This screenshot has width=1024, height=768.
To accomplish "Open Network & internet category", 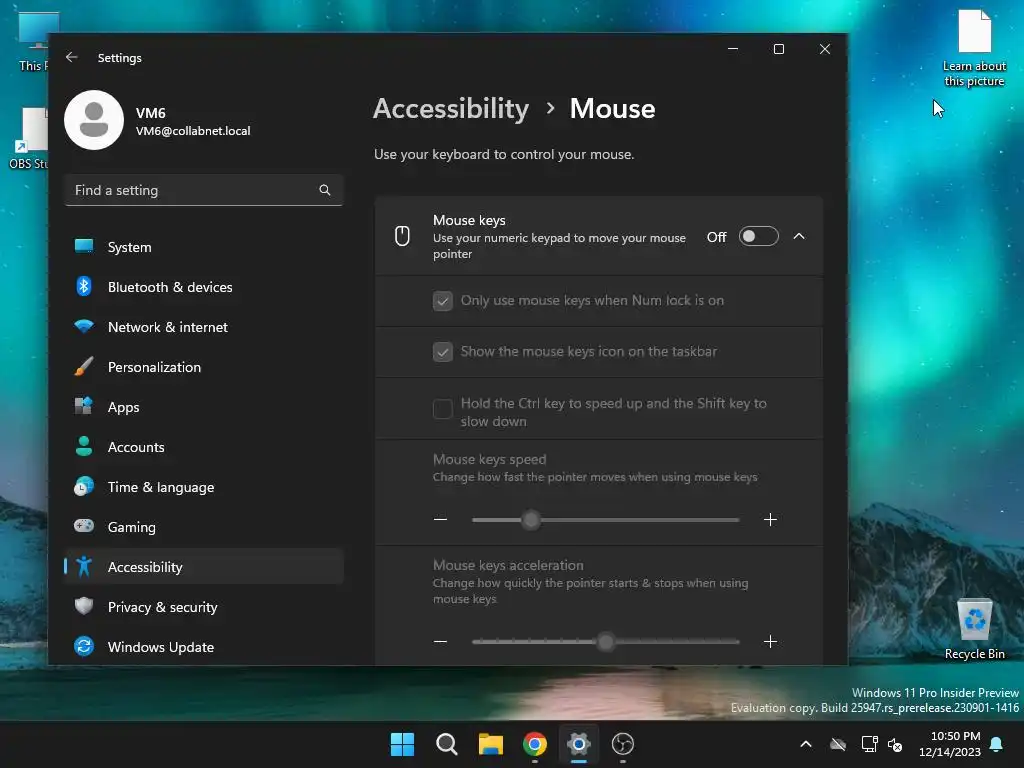I will pyautogui.click(x=204, y=327).
